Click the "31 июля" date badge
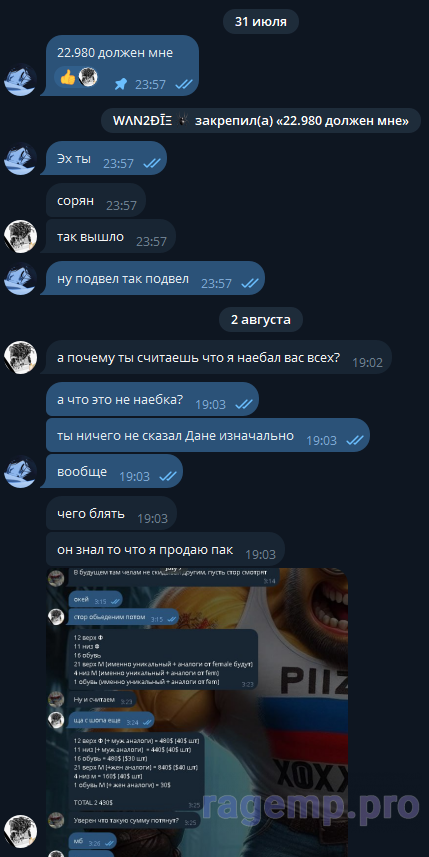Image resolution: width=429 pixels, height=857 pixels. [x=261, y=22]
